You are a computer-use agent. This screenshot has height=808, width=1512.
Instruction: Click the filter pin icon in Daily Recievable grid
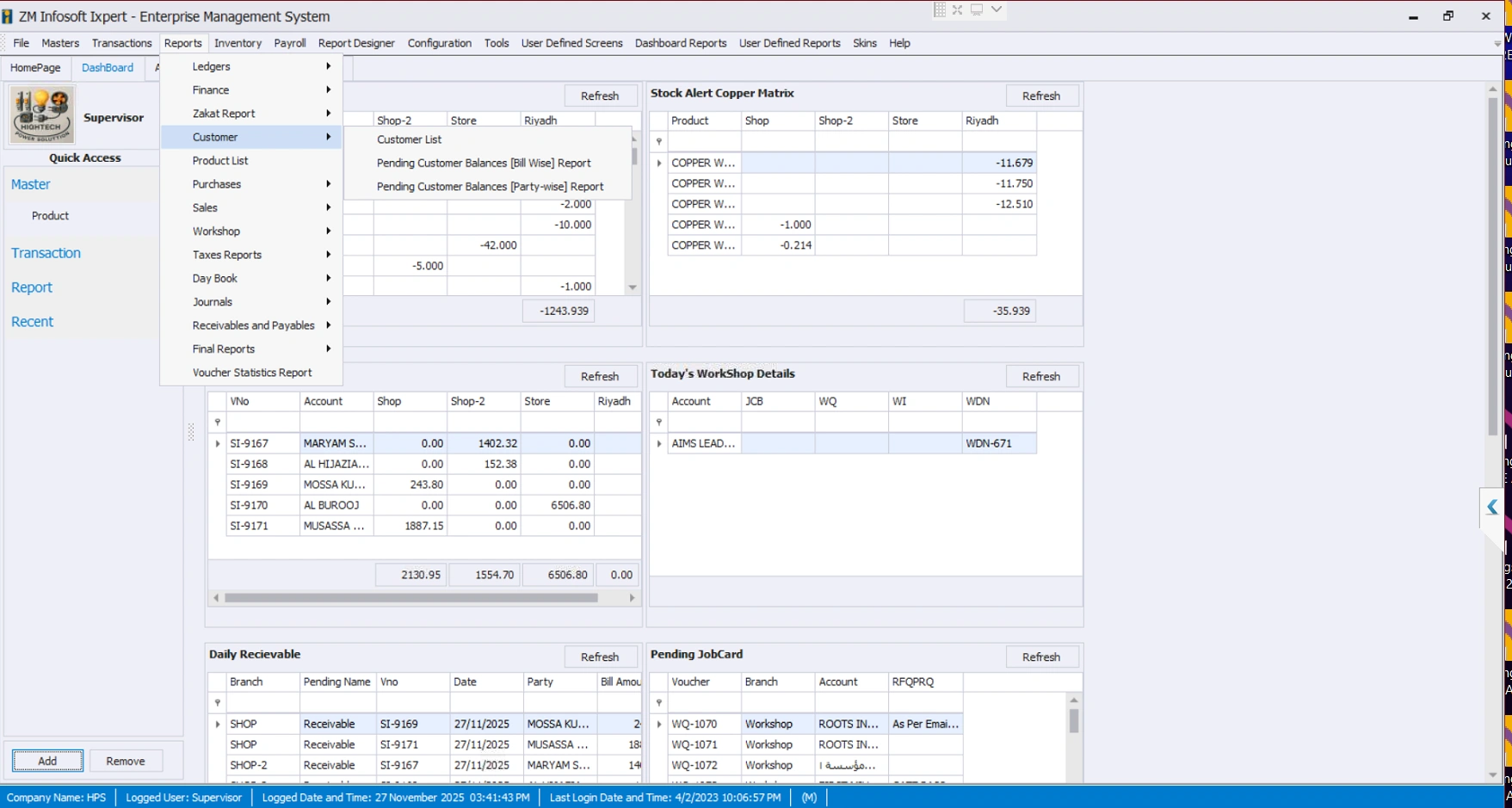tap(218, 702)
